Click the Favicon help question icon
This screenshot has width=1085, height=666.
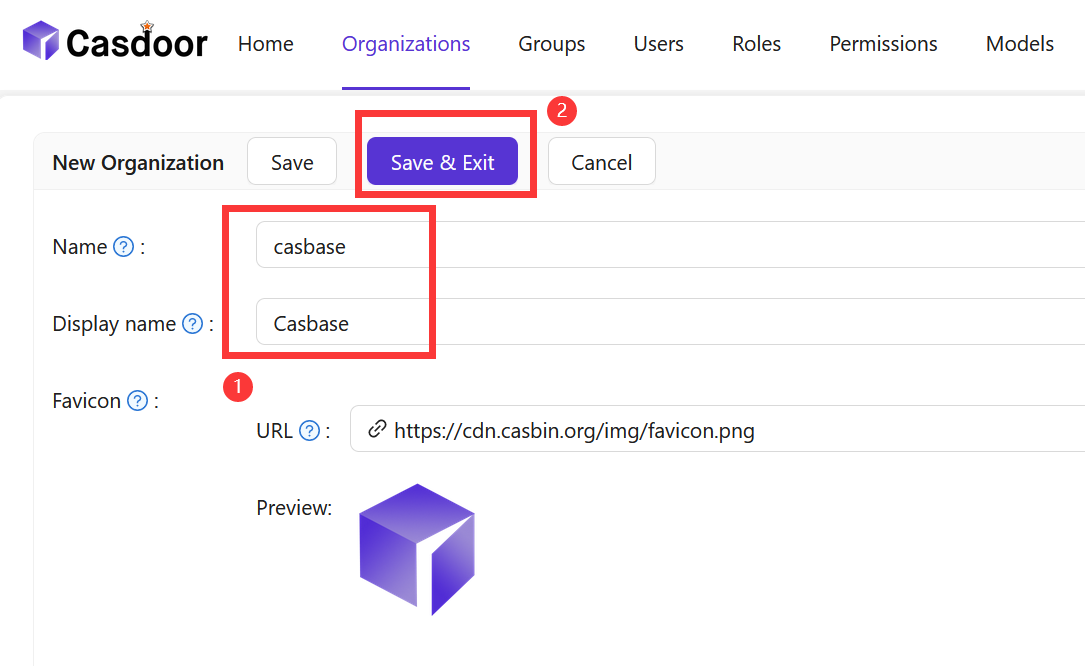pos(138,401)
